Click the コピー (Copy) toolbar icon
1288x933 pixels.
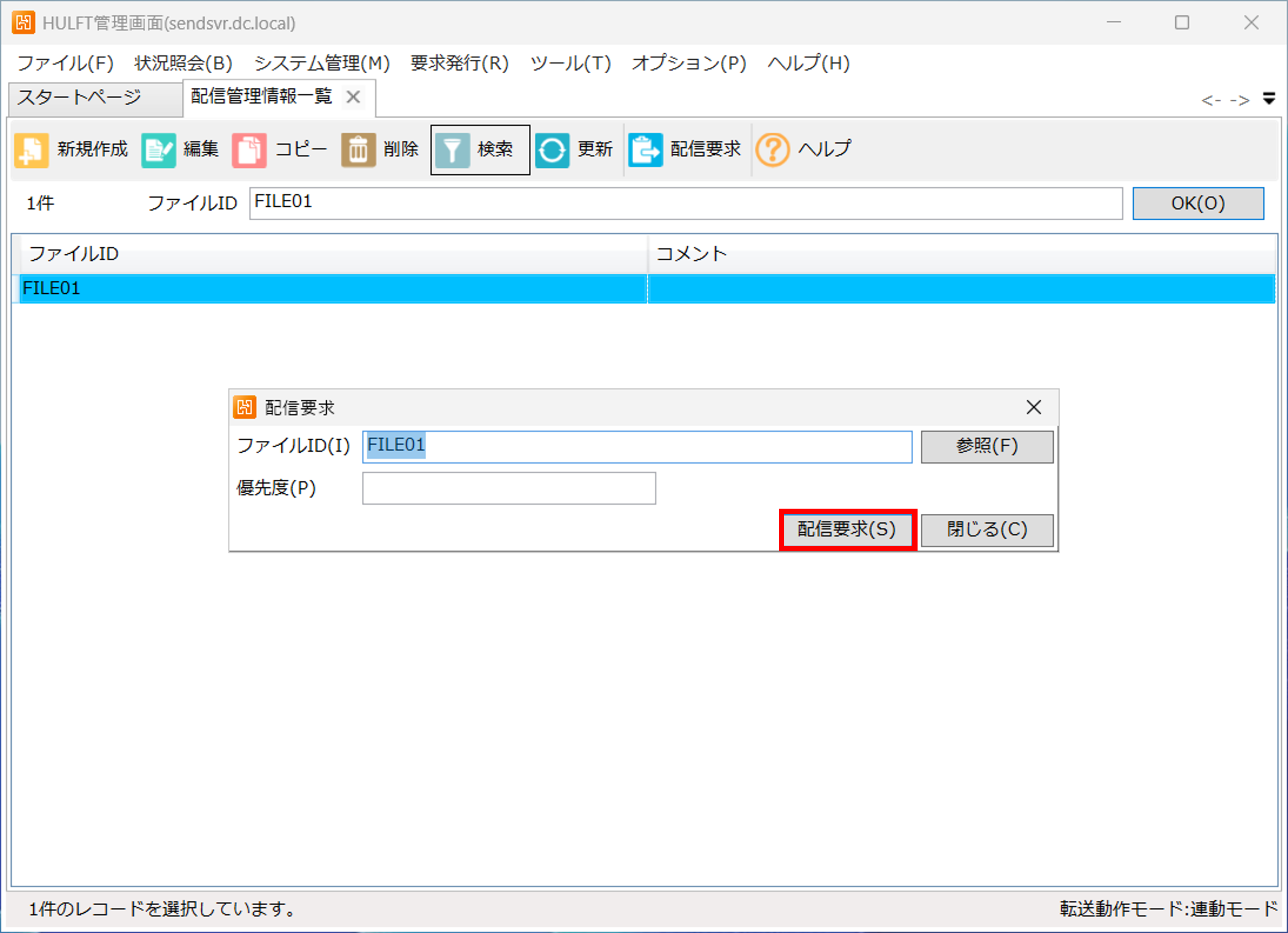click(x=249, y=150)
